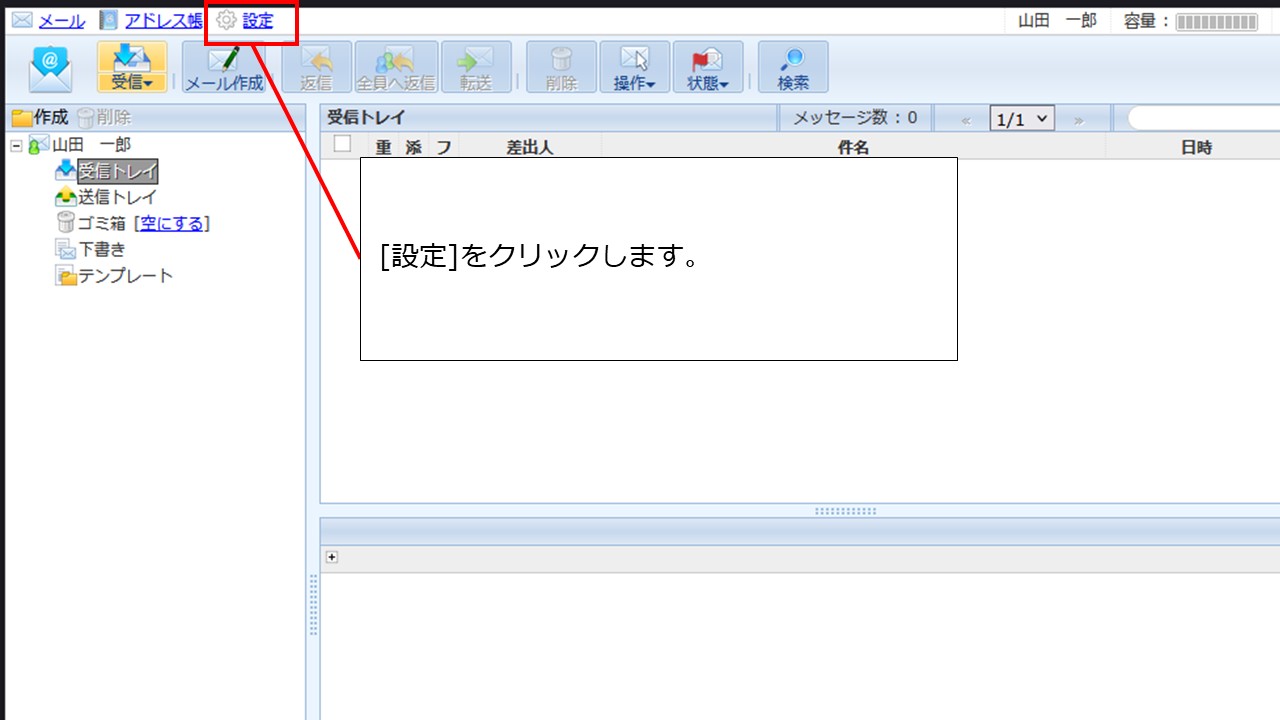The image size is (1280, 720).
Task: Check the select-all checkbox in the message list
Action: [341, 145]
